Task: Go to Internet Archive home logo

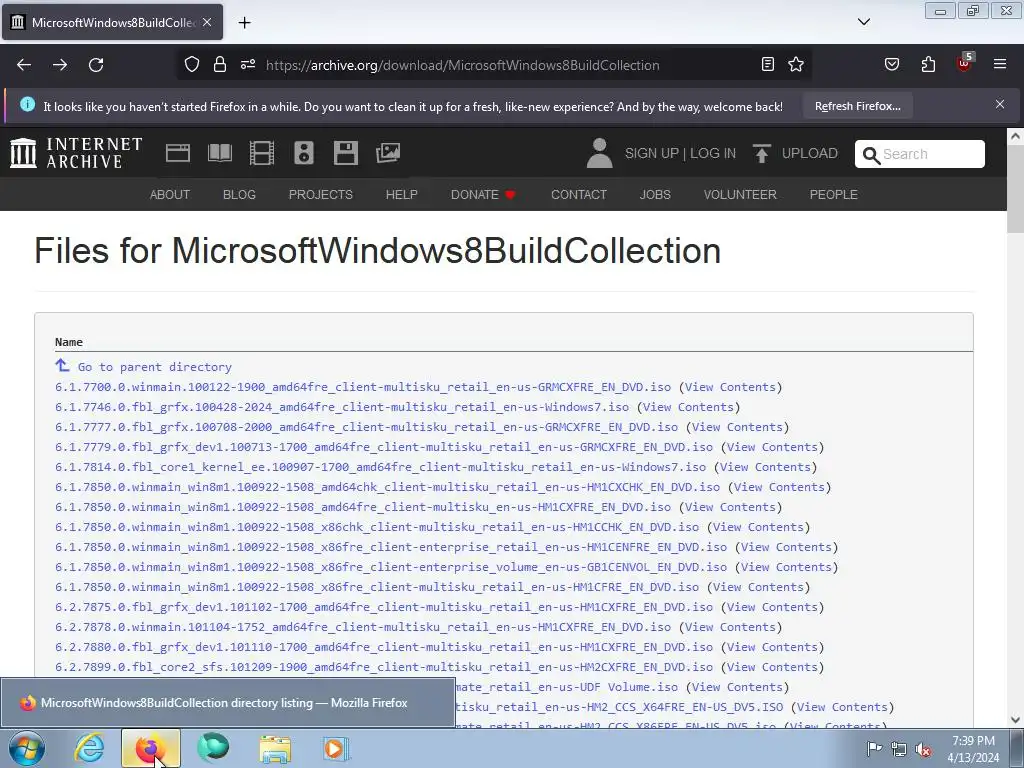Action: point(76,153)
